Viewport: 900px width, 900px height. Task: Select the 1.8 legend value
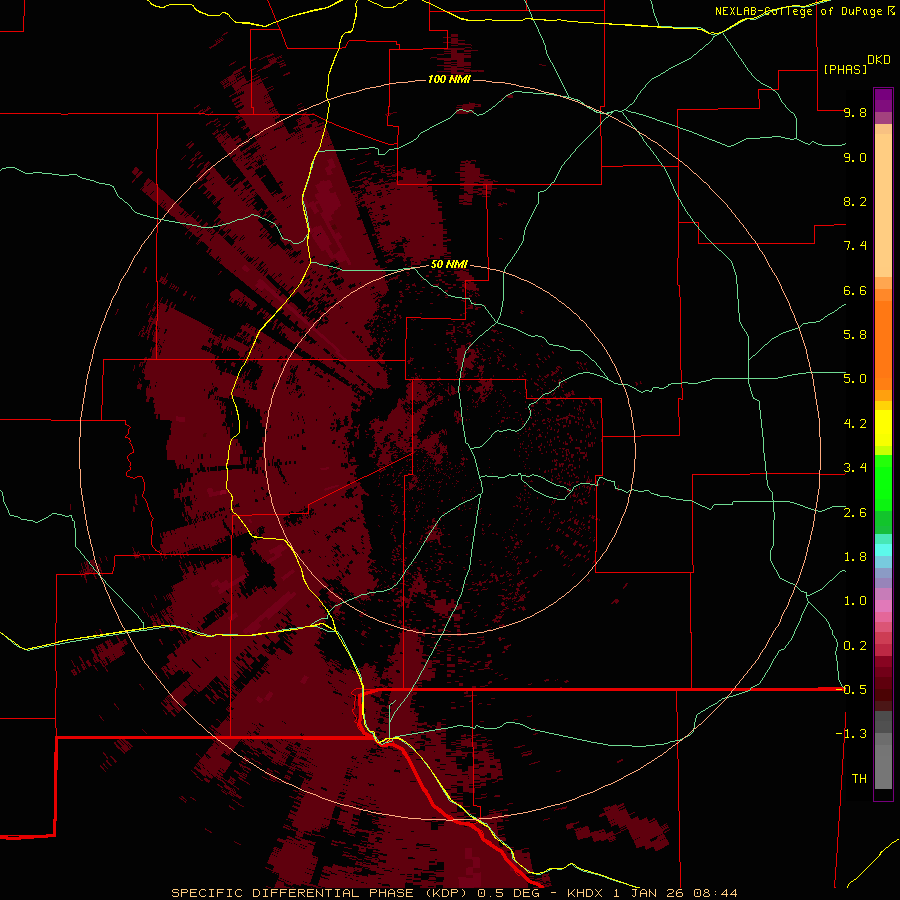click(855, 557)
